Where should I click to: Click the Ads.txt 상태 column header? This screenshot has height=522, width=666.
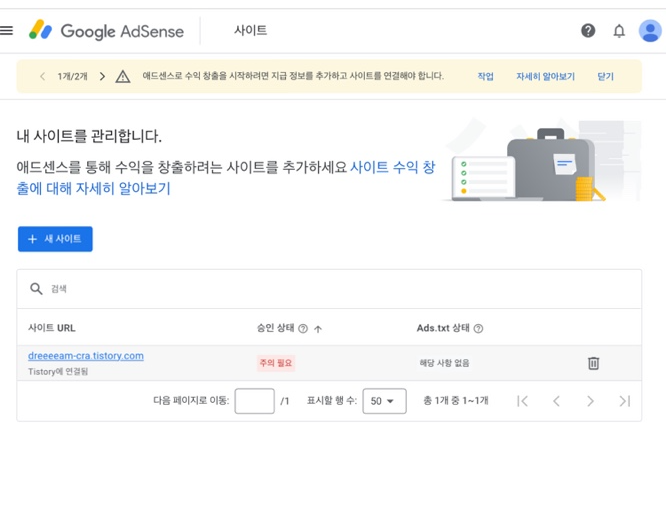pyautogui.click(x=443, y=328)
